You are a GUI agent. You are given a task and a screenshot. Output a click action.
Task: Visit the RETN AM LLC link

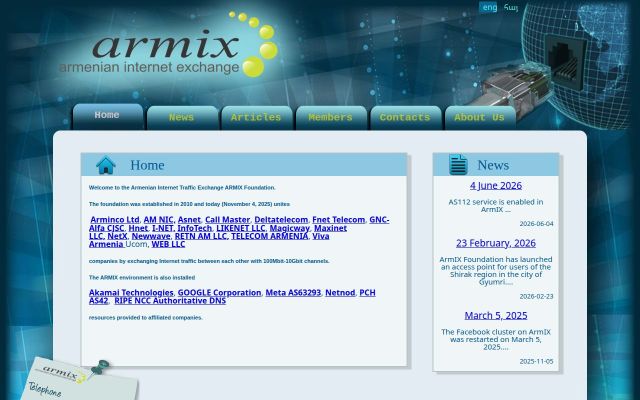(200, 236)
